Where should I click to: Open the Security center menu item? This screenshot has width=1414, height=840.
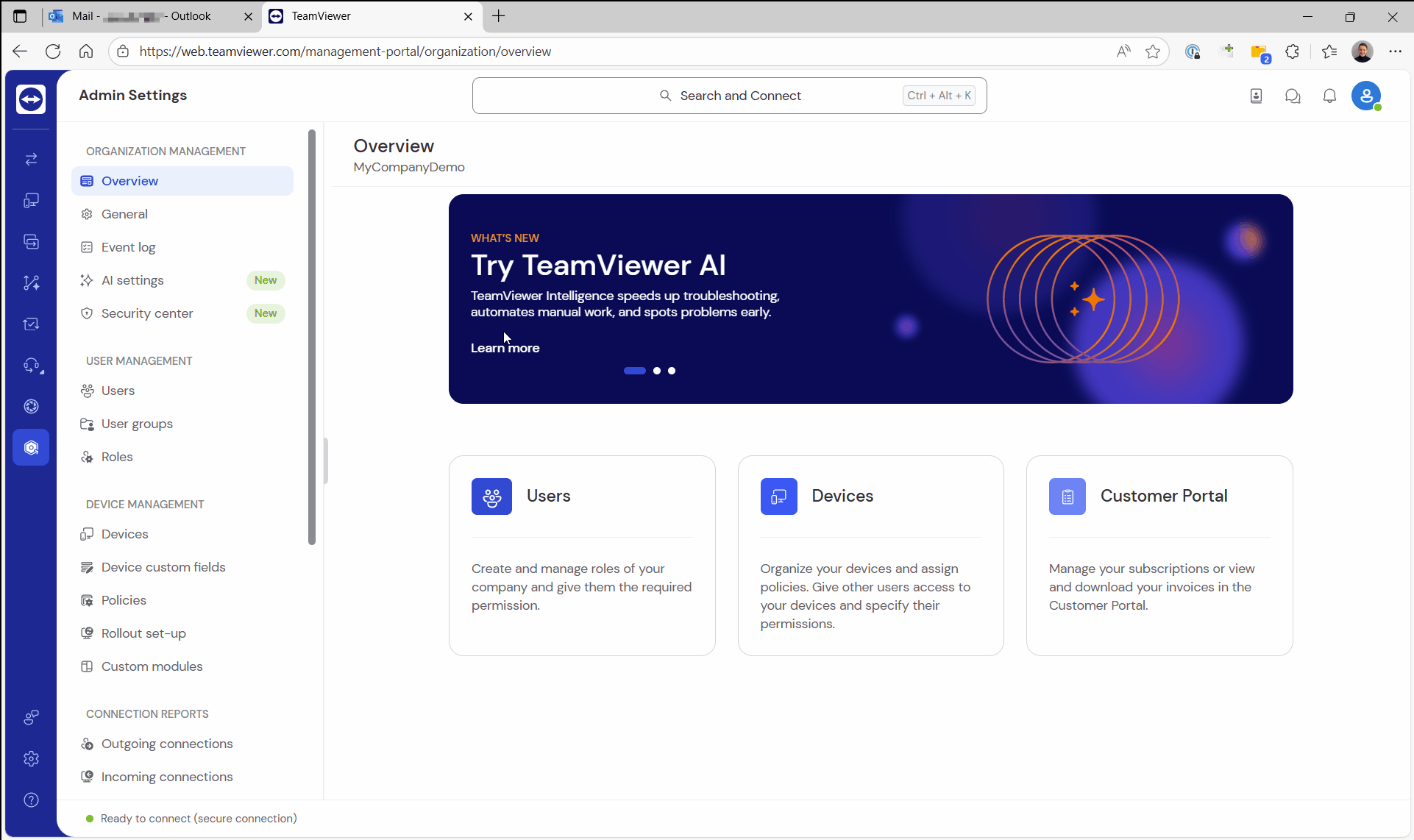coord(147,313)
